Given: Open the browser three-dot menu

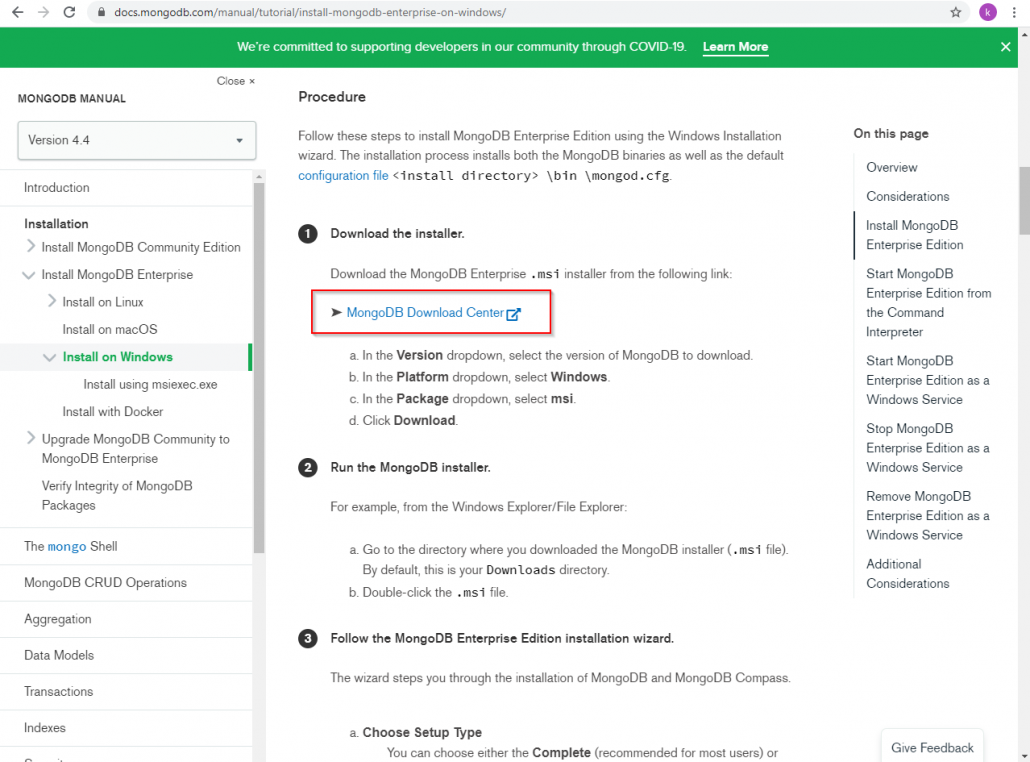Looking at the screenshot, I should (x=1015, y=14).
